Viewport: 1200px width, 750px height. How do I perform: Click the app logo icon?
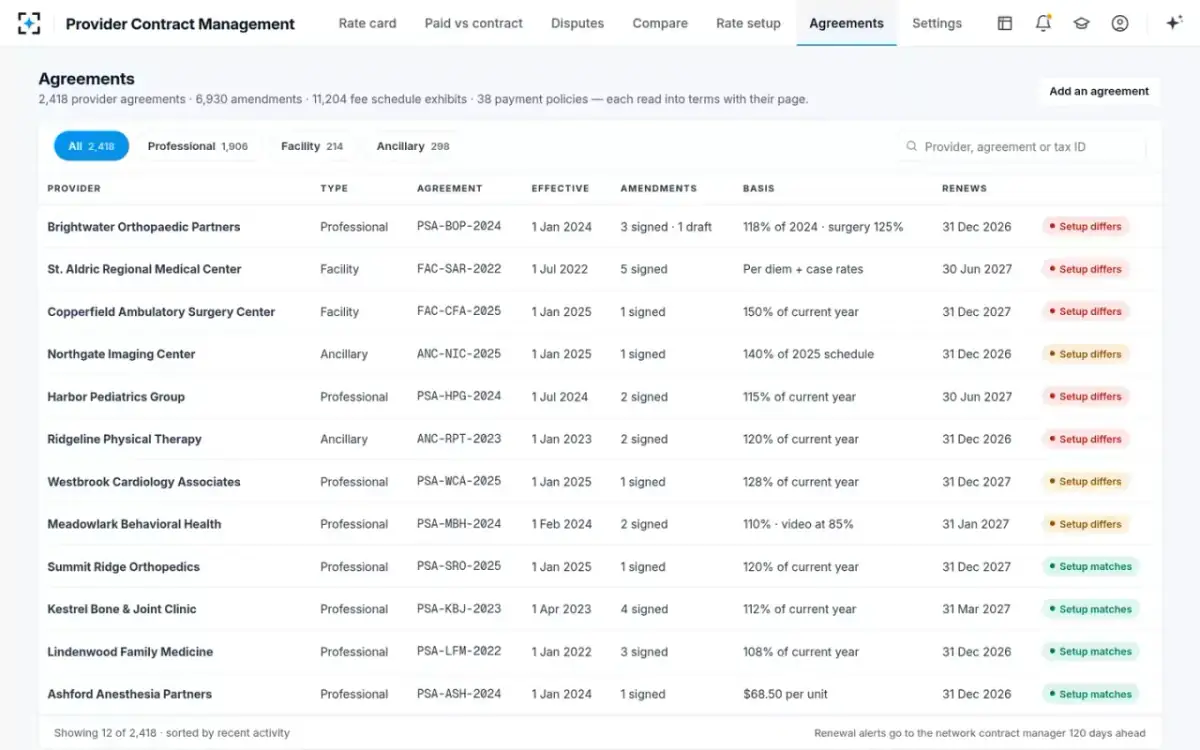pos(29,23)
